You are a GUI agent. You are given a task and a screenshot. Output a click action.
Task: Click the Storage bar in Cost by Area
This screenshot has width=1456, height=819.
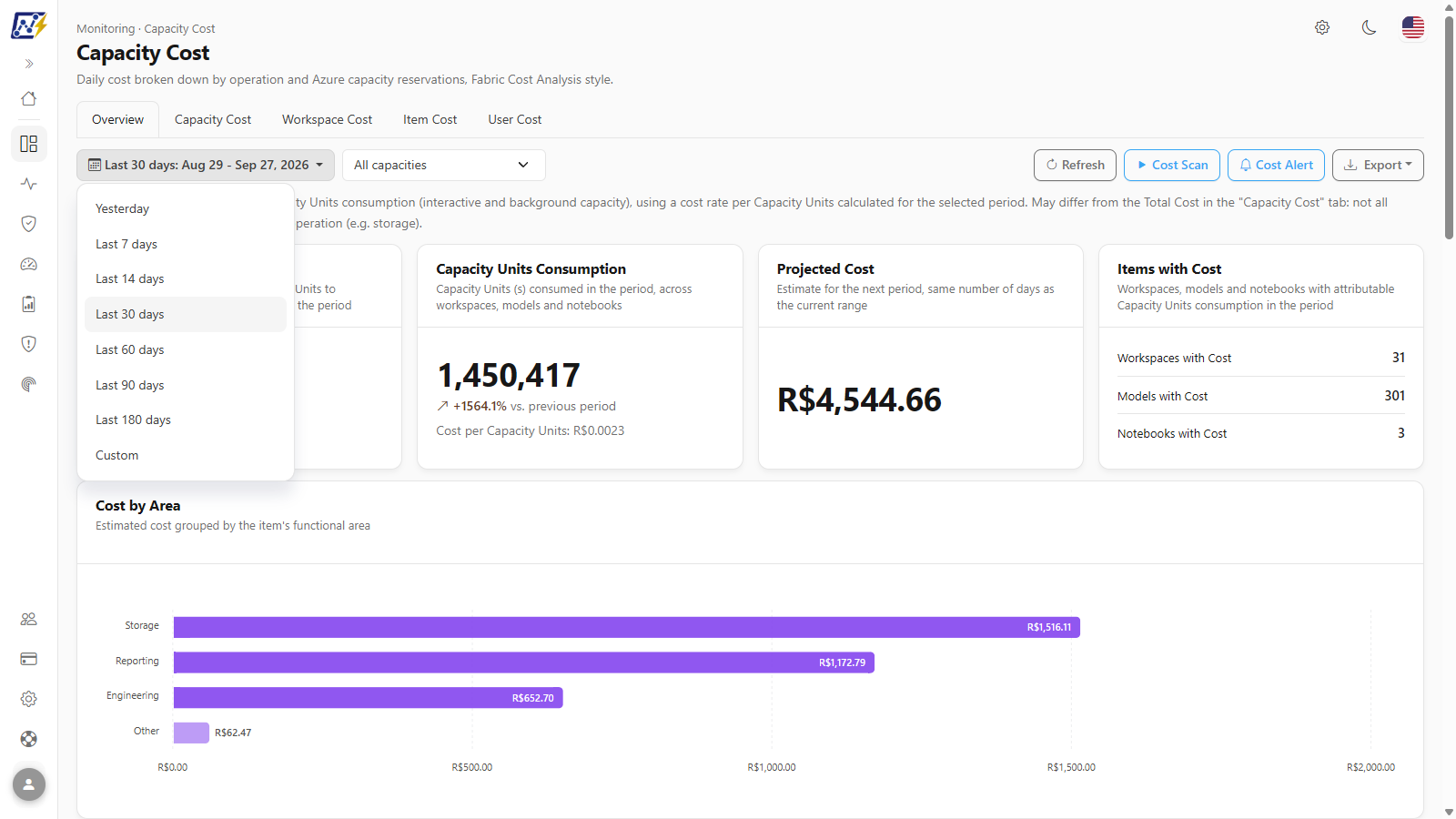[x=626, y=627]
